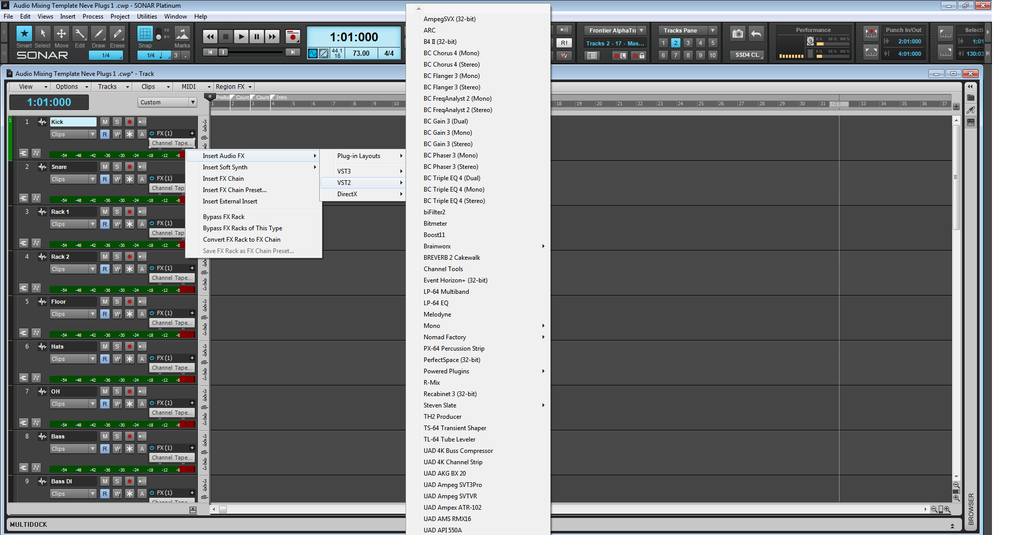
Task: Click the Kick track name field
Action: (72, 122)
